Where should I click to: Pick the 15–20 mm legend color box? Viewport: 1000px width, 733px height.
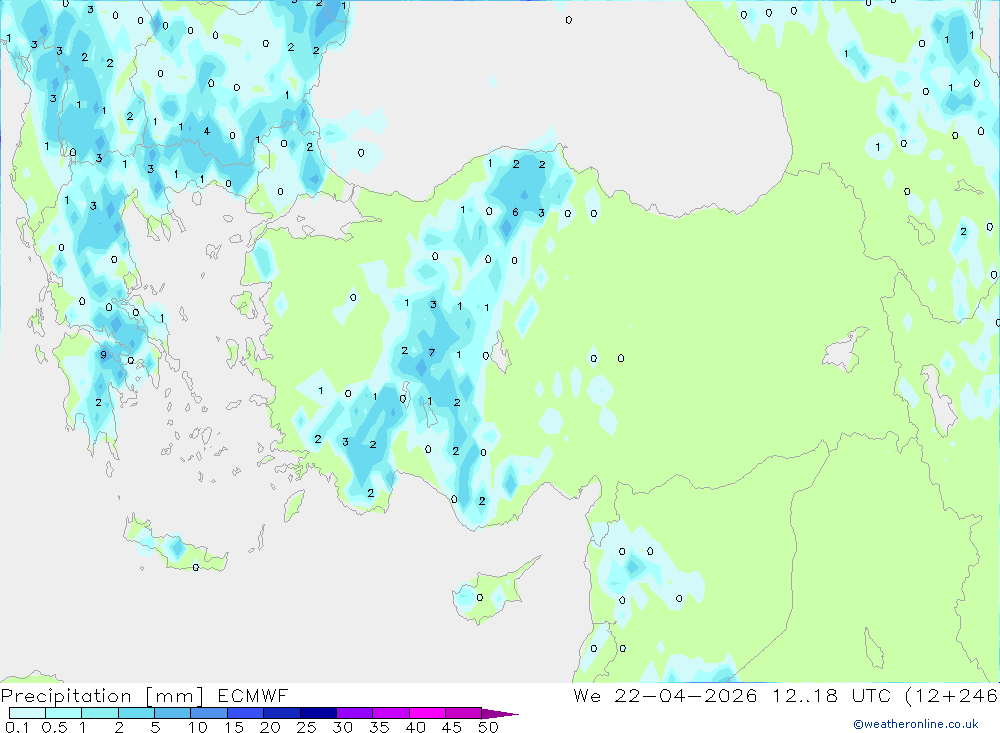[x=246, y=713]
